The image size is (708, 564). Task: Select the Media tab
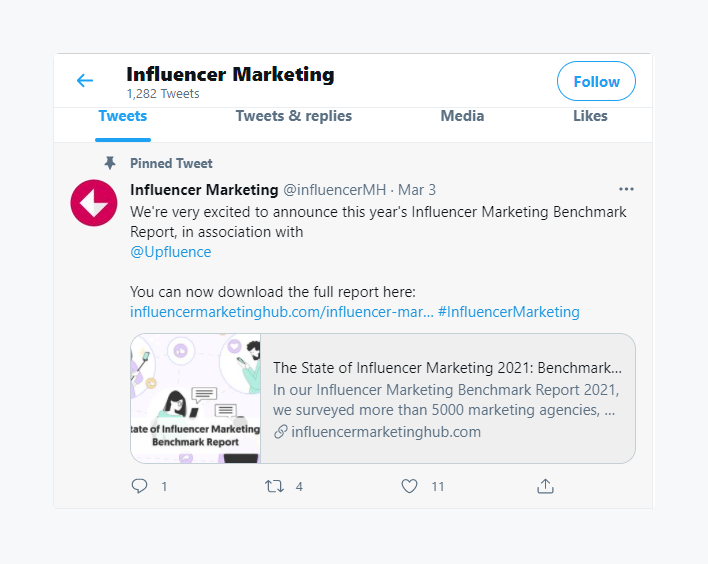(462, 116)
